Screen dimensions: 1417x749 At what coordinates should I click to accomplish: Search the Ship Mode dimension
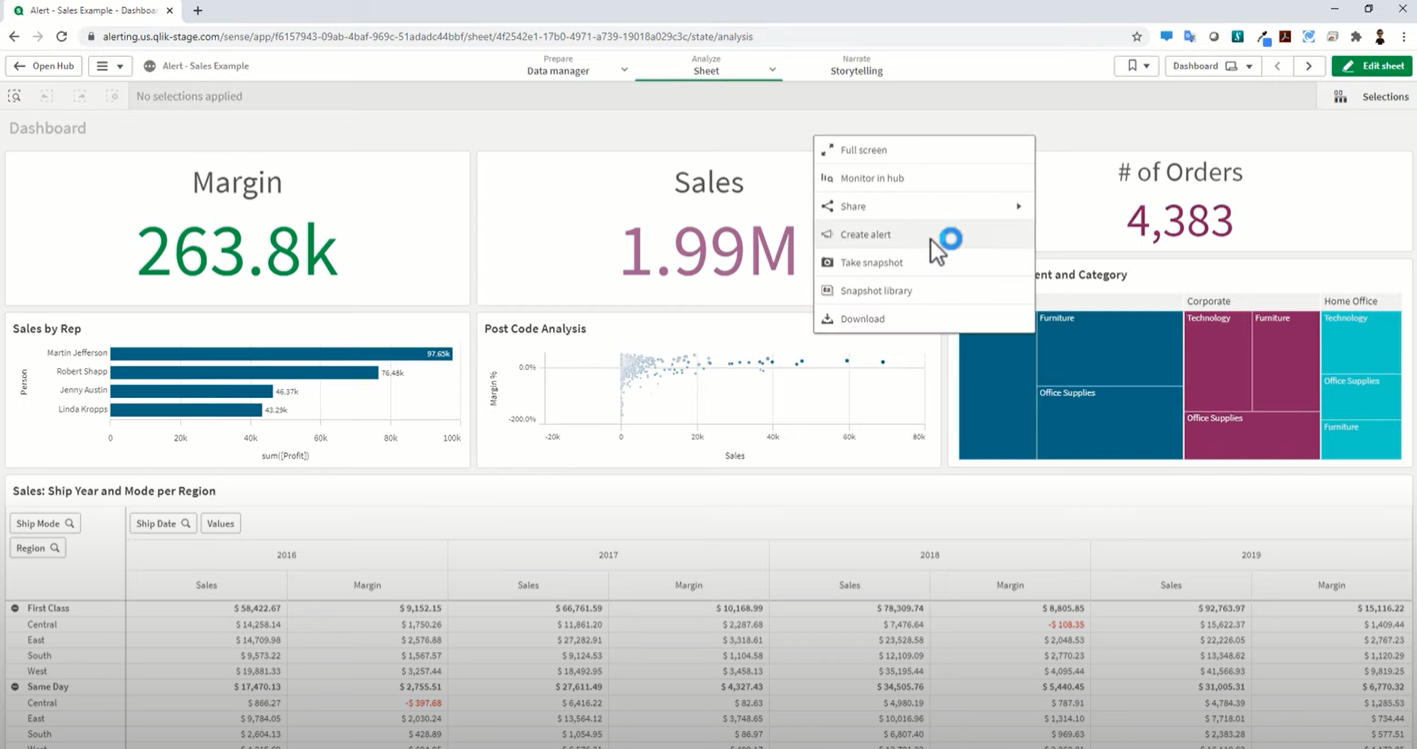pyautogui.click(x=69, y=523)
